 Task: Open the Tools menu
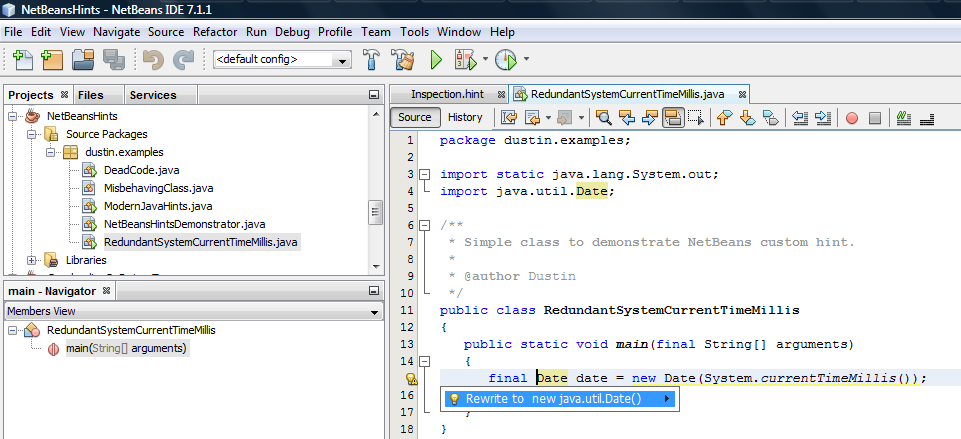415,32
